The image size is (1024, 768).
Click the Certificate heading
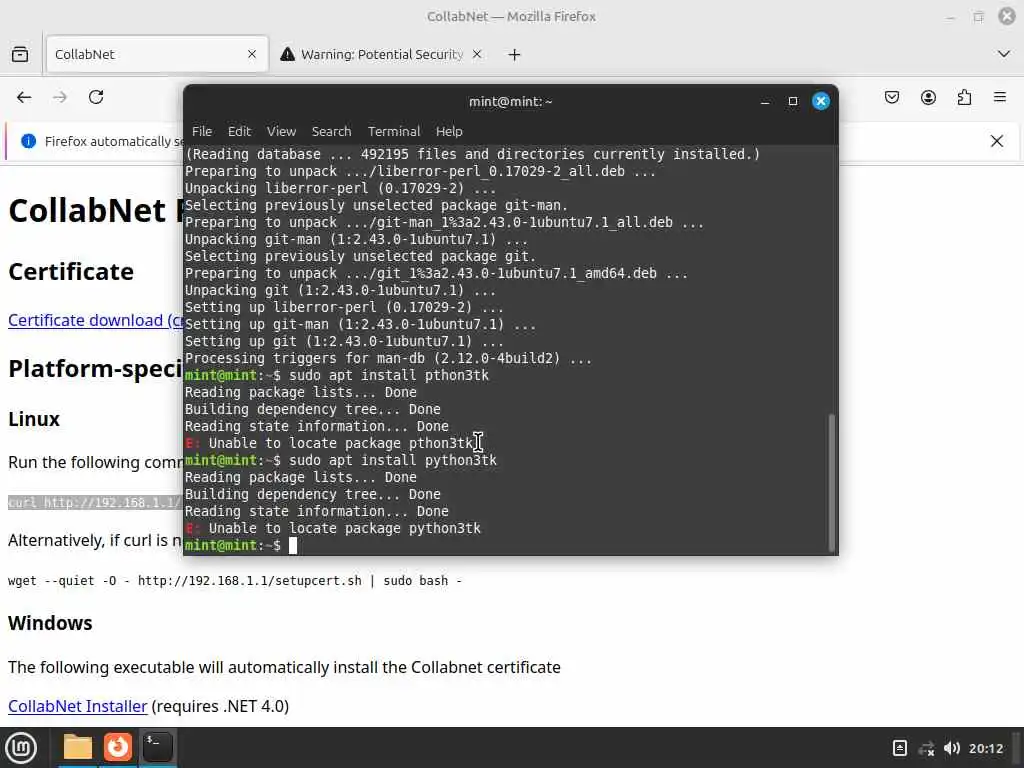[x=71, y=272]
